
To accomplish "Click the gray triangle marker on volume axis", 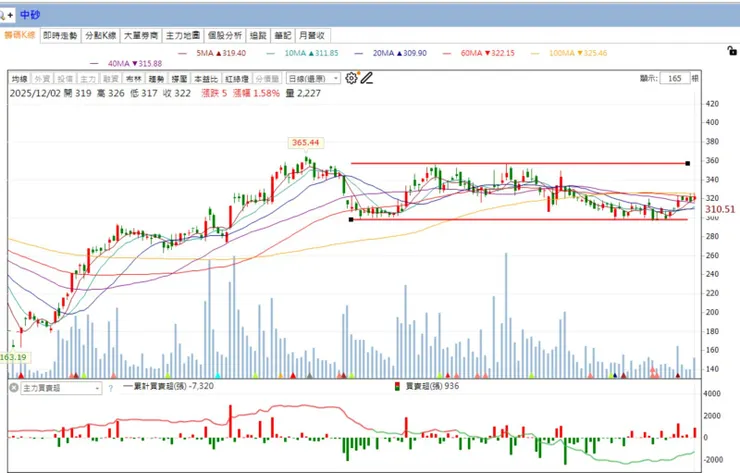I will 310,375.
